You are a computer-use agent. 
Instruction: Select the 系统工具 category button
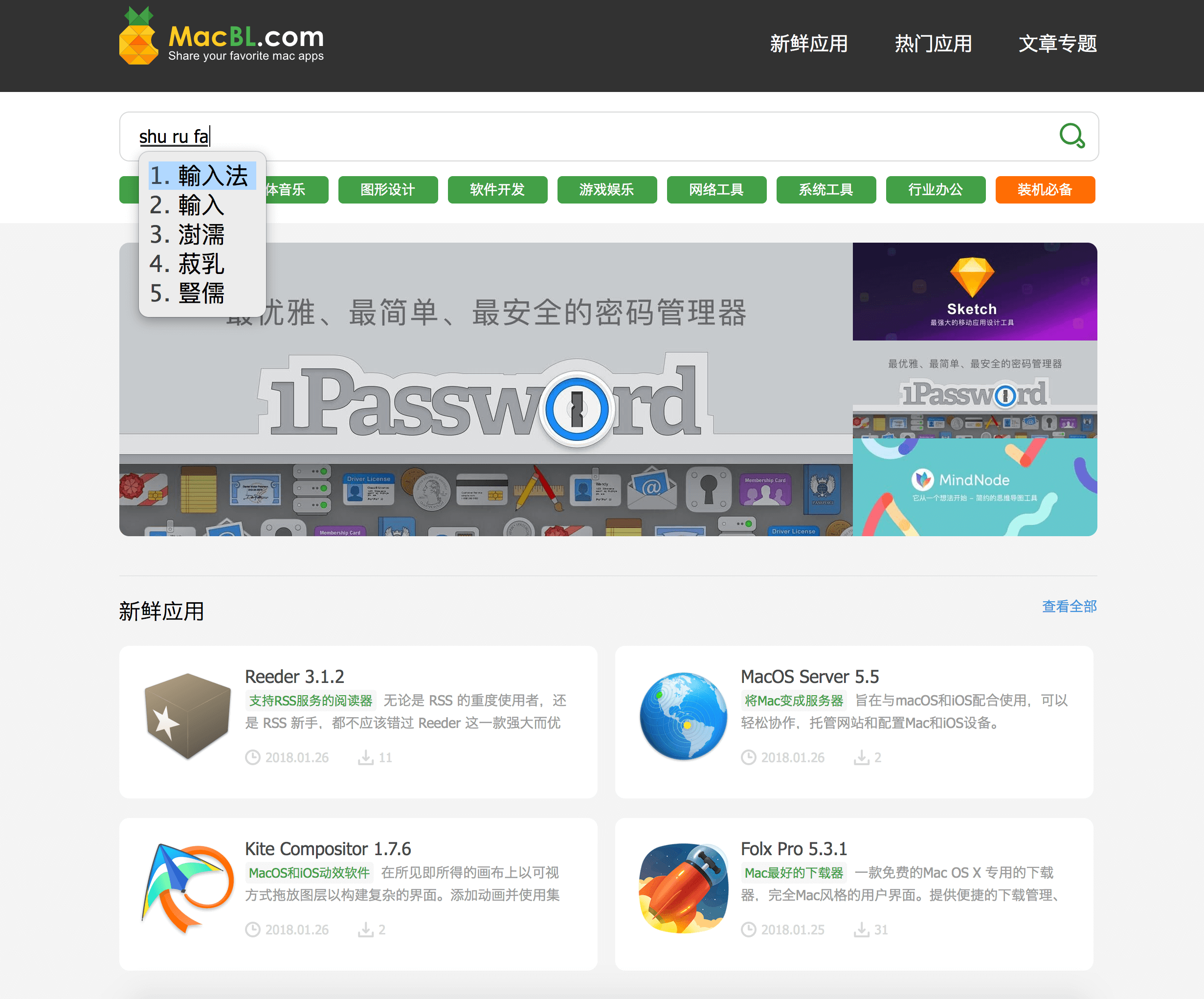(826, 190)
